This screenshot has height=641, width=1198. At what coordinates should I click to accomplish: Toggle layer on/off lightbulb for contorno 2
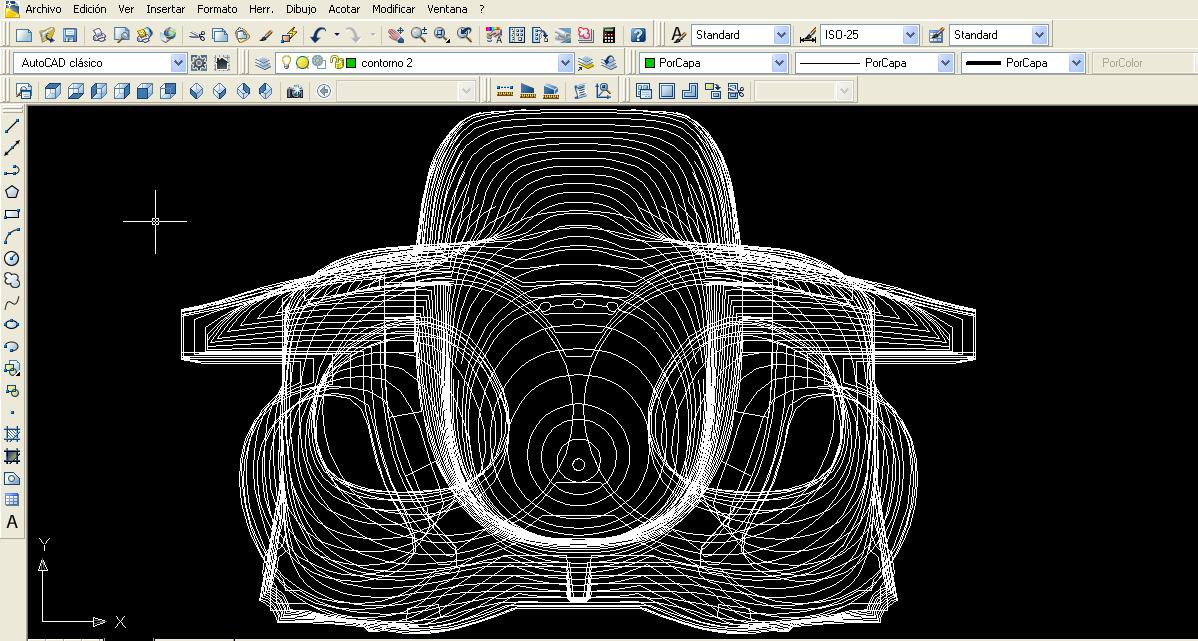(286, 63)
